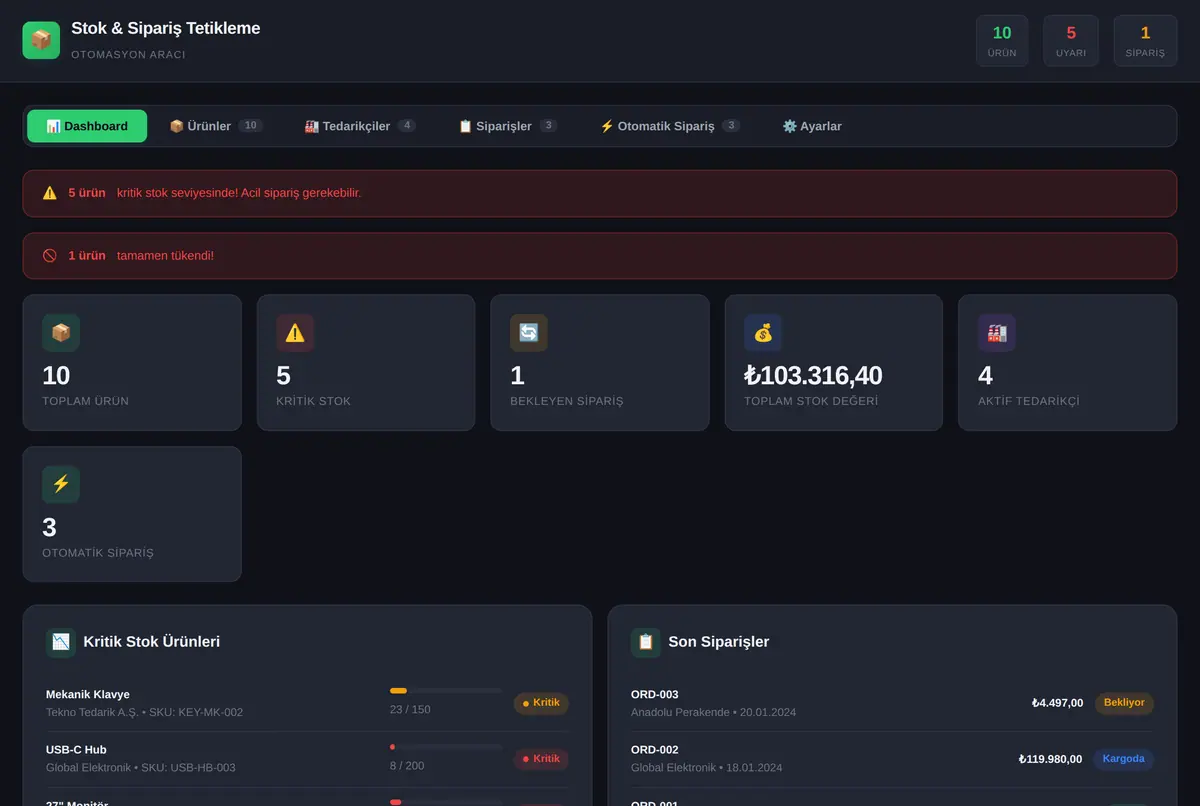Viewport: 1200px width, 806px height.
Task: Select the USB-C Hub product name
Action: point(76,750)
